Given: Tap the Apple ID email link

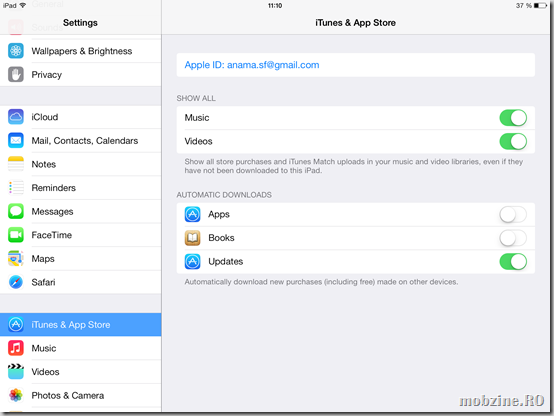Looking at the screenshot, I should coord(252,65).
